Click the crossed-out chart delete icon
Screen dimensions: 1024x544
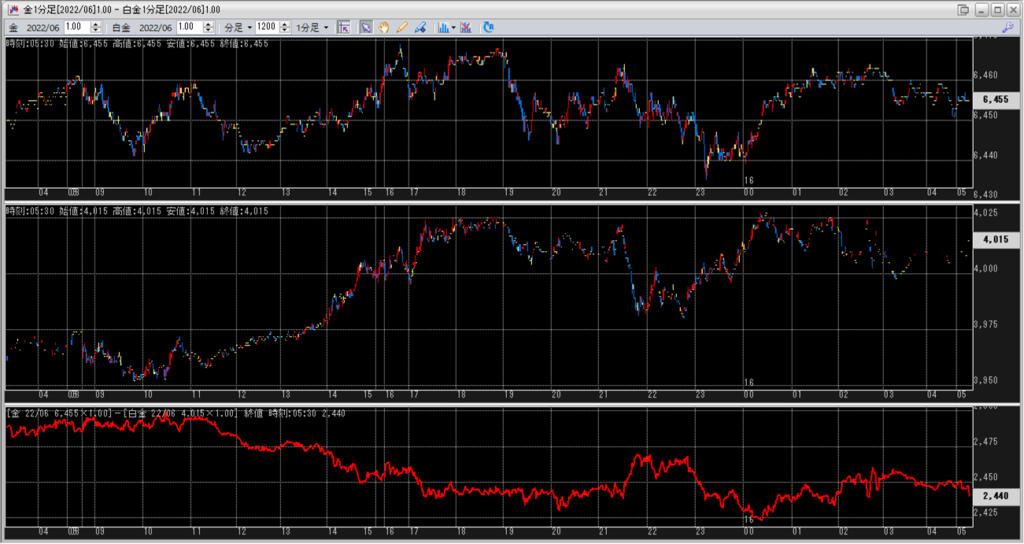(466, 27)
